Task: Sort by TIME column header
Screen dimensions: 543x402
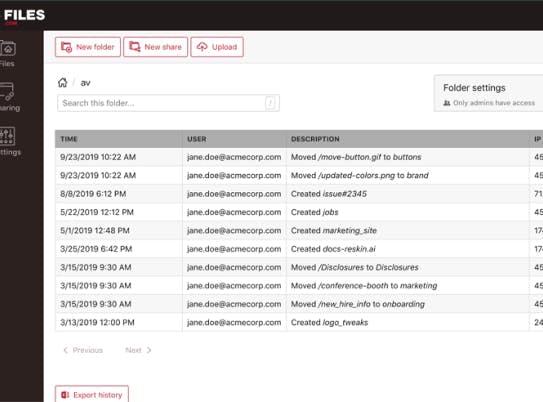Action: [69, 139]
